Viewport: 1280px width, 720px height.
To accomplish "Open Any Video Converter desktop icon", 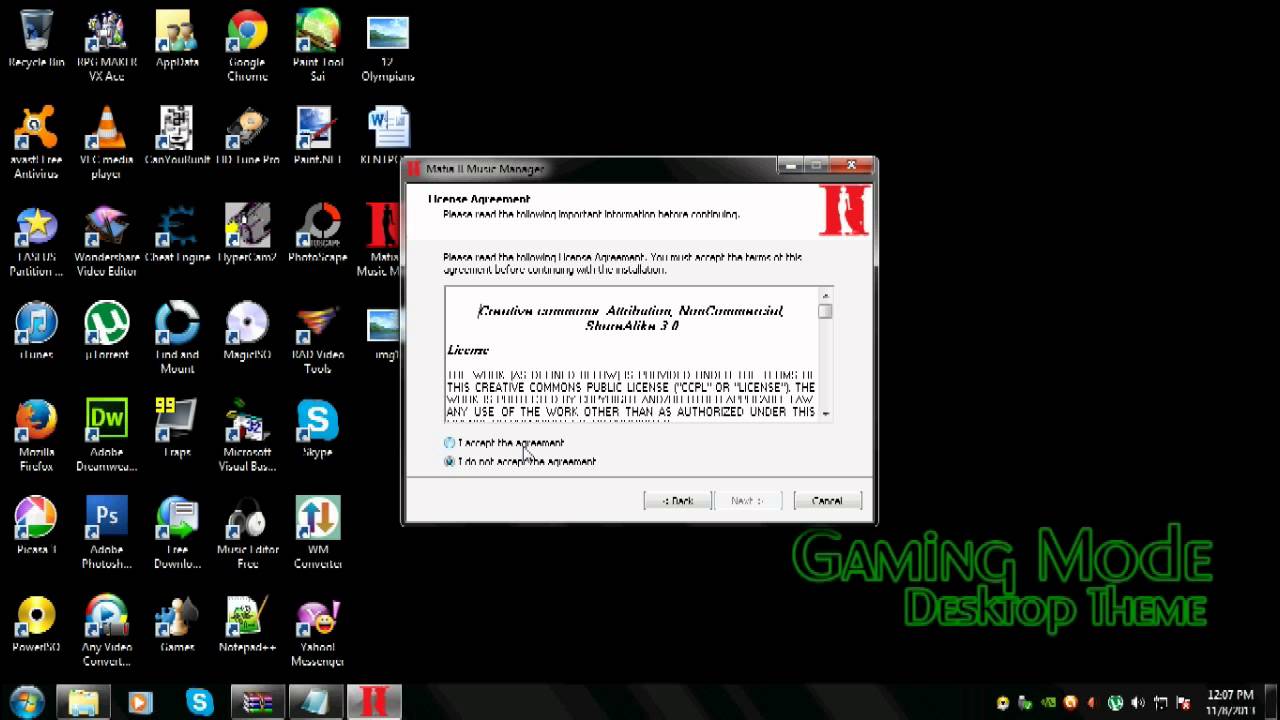I will tap(107, 631).
